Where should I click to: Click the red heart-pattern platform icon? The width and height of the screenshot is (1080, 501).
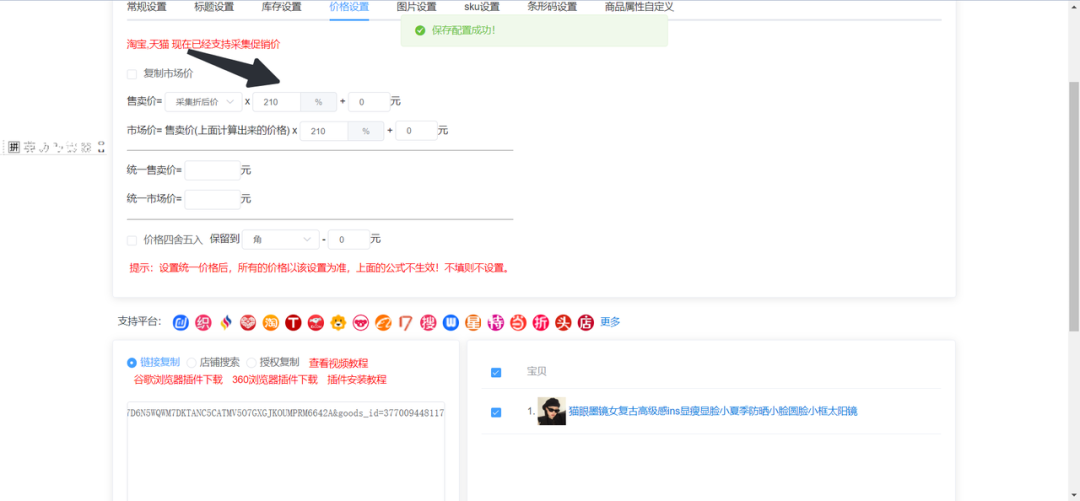(x=248, y=322)
